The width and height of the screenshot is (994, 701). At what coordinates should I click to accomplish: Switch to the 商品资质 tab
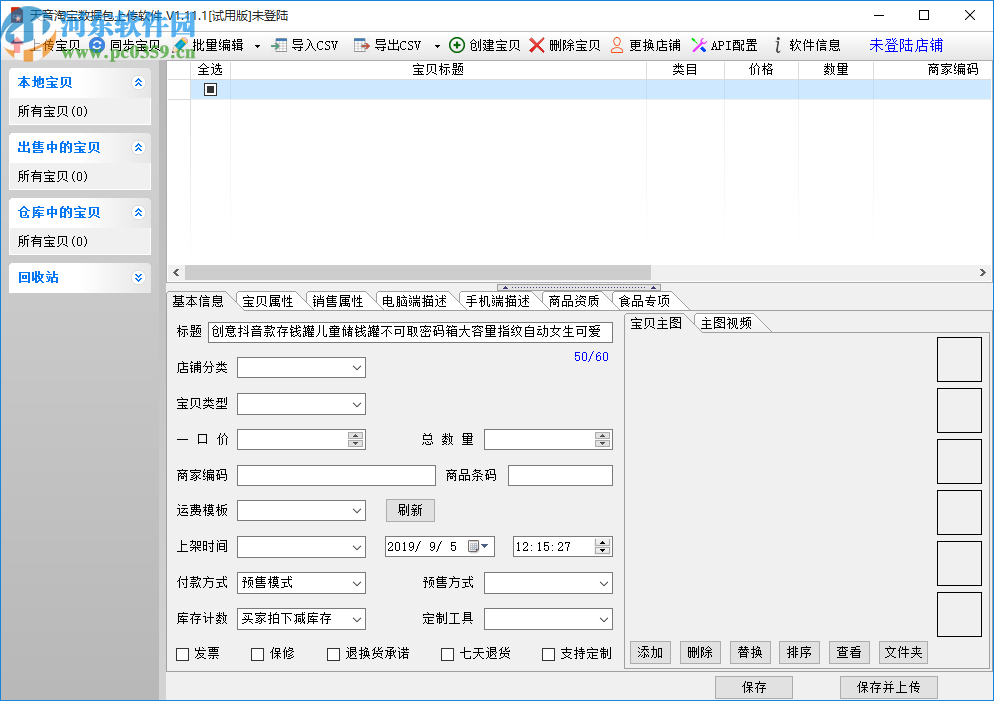click(x=574, y=301)
